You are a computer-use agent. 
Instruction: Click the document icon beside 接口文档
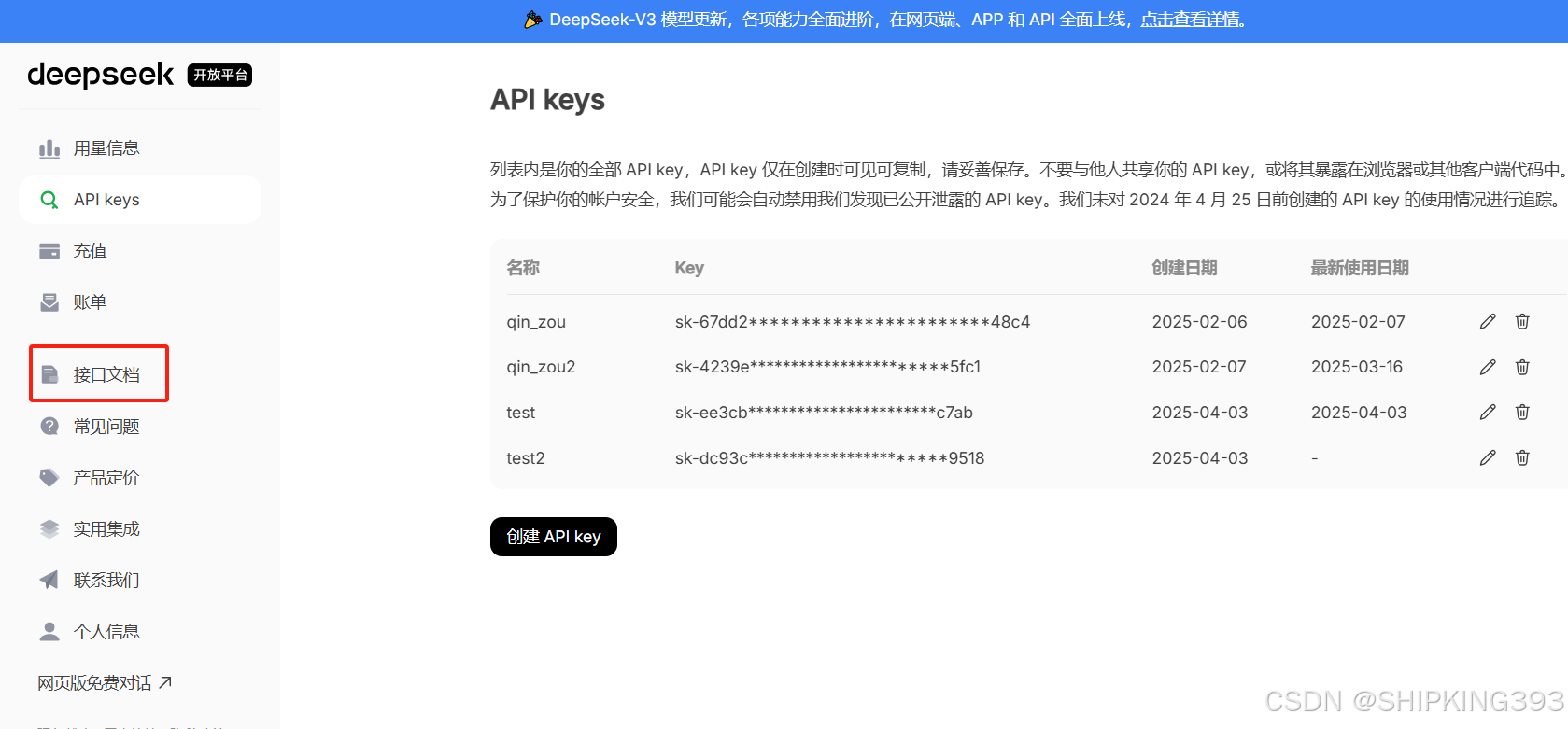pyautogui.click(x=49, y=374)
